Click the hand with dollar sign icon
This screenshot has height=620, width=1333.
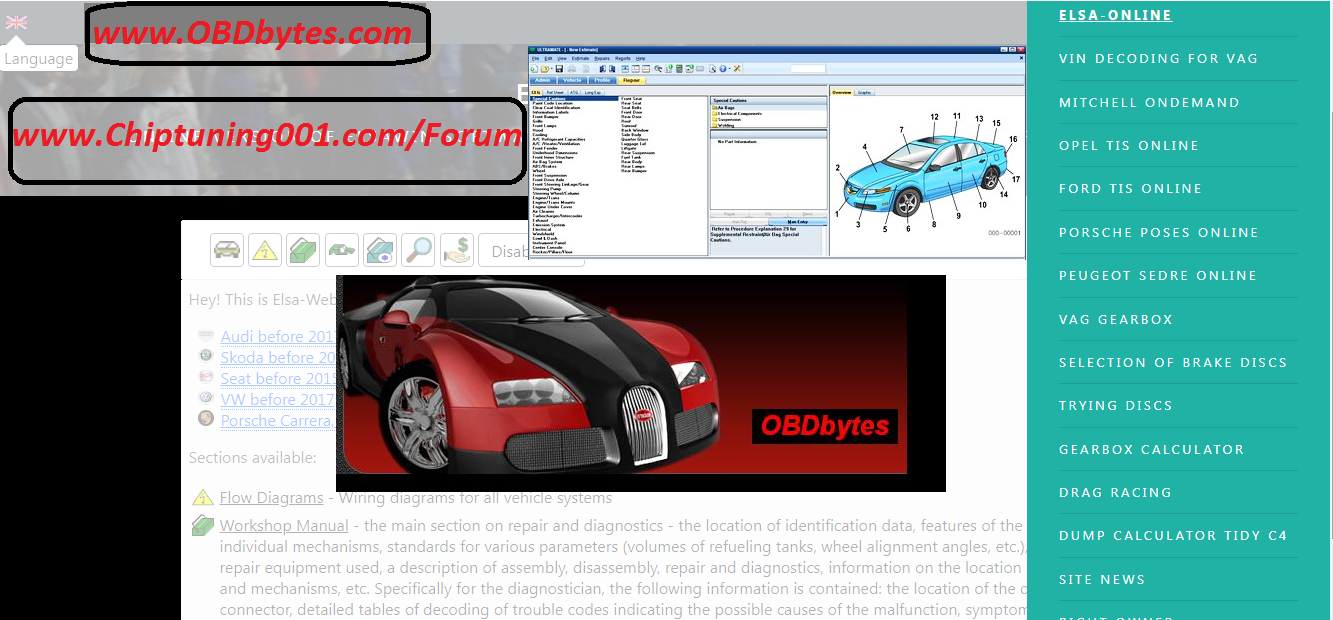(457, 250)
